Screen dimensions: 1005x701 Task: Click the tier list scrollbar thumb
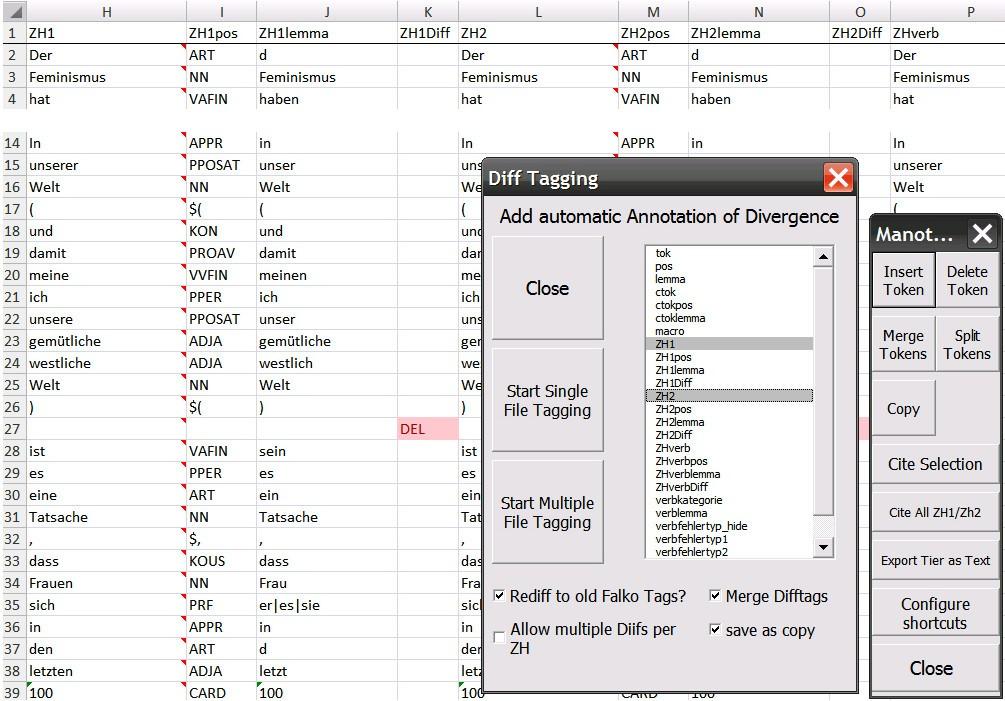tap(823, 392)
